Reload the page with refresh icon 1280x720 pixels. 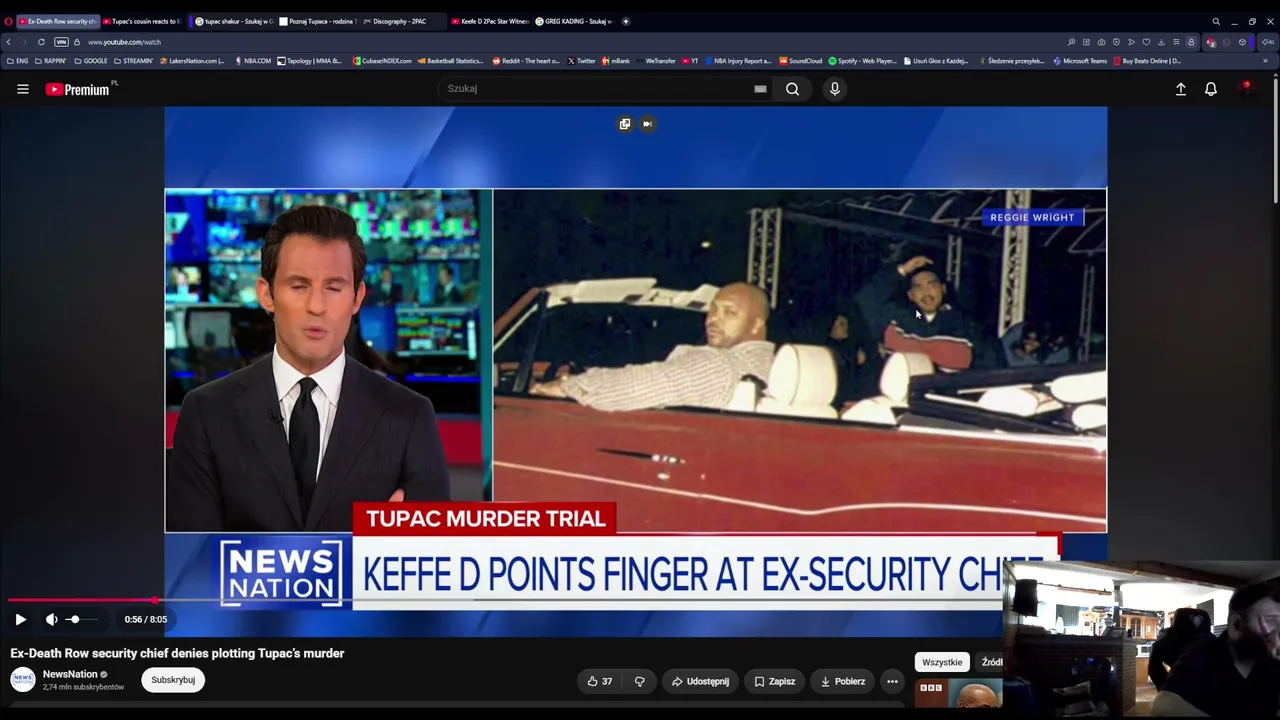pos(41,42)
